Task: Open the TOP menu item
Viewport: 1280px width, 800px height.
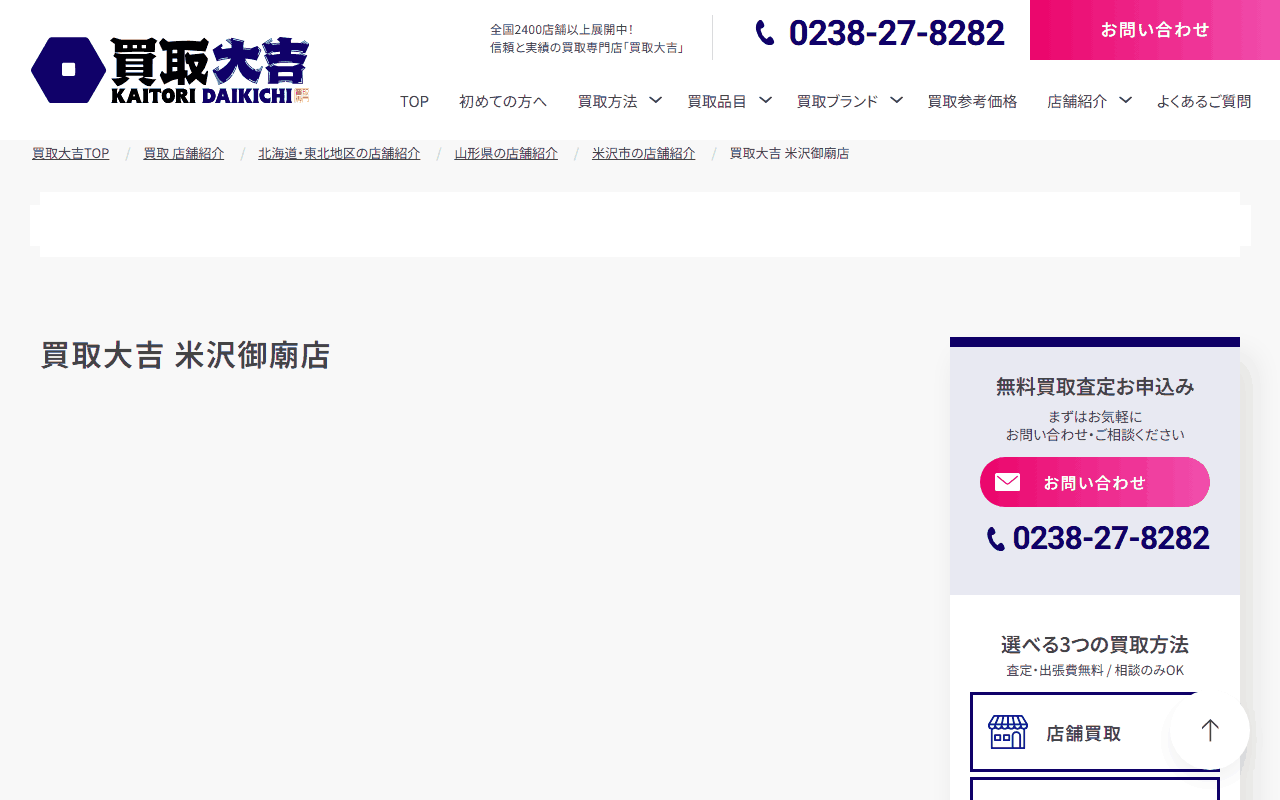Action: (414, 101)
